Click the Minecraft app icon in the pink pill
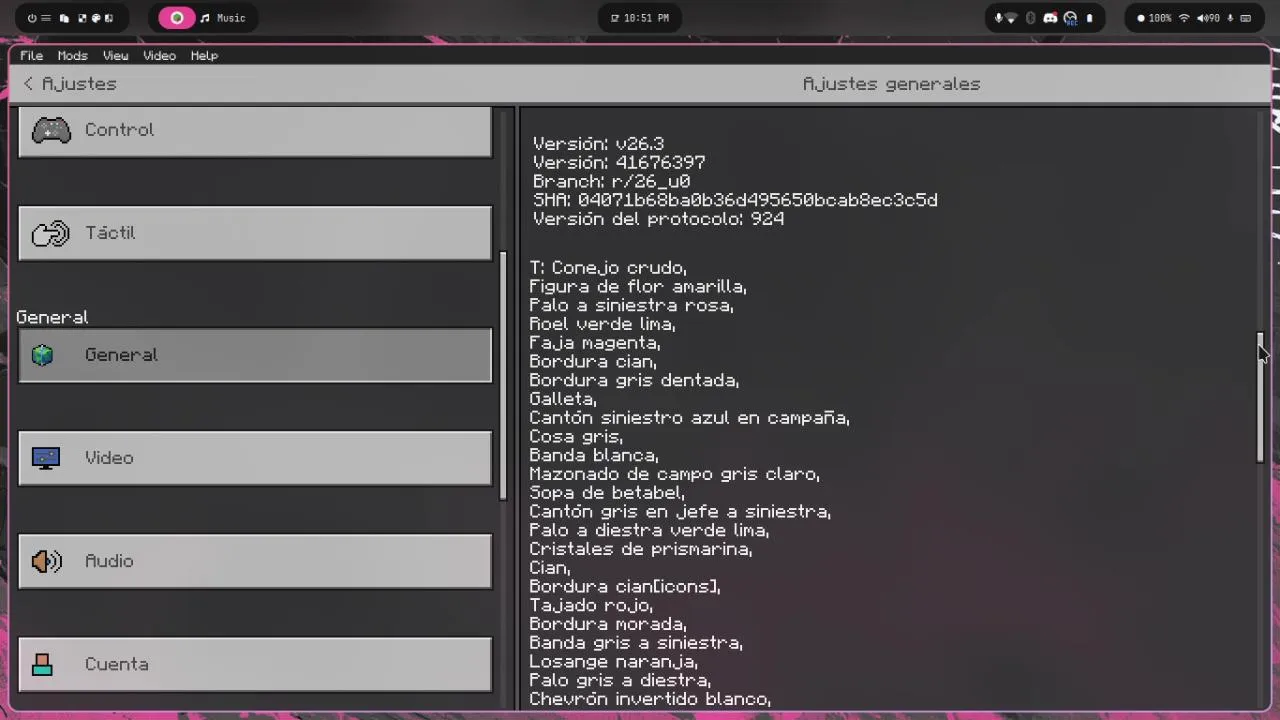 [177, 18]
